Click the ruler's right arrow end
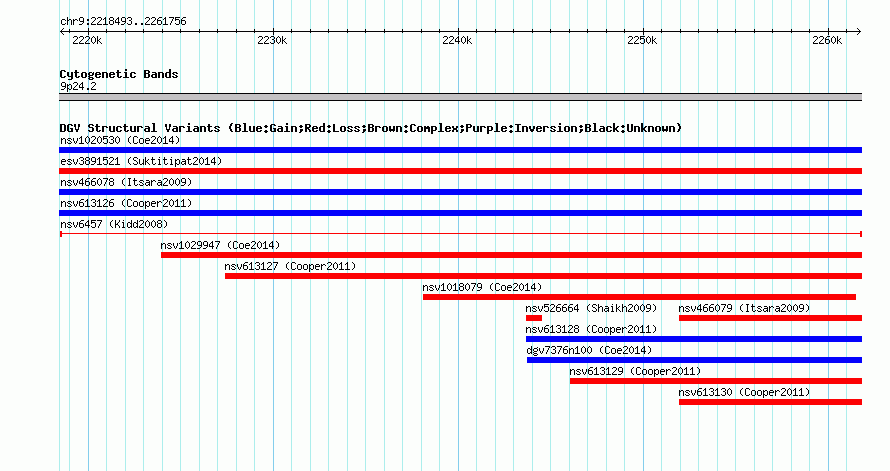The height and width of the screenshot is (471, 890). (859, 32)
